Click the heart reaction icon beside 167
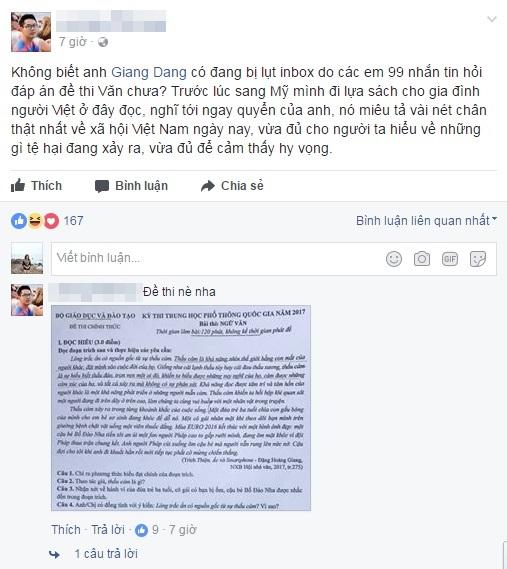 pyautogui.click(x=51, y=221)
